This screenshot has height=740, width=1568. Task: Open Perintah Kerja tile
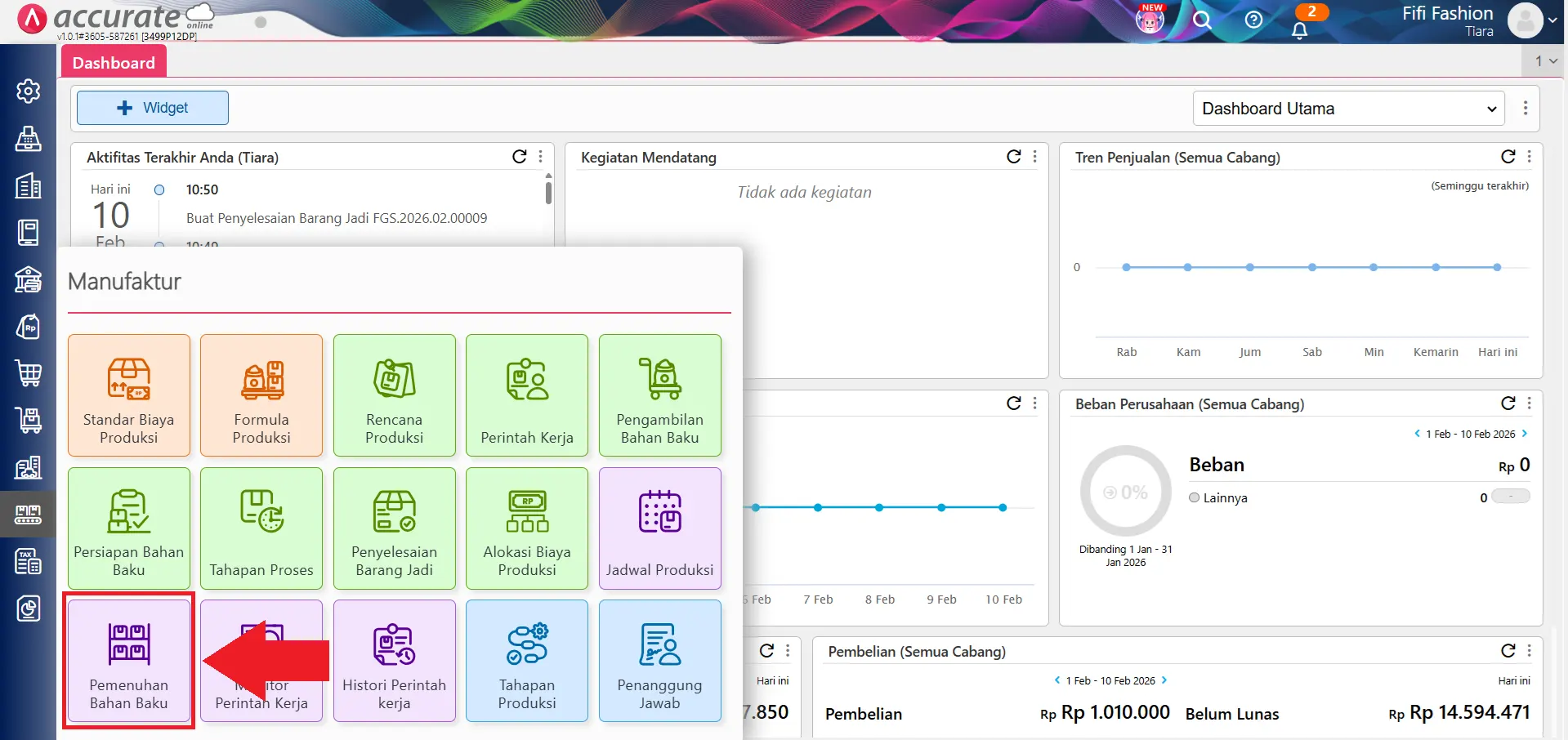(526, 395)
